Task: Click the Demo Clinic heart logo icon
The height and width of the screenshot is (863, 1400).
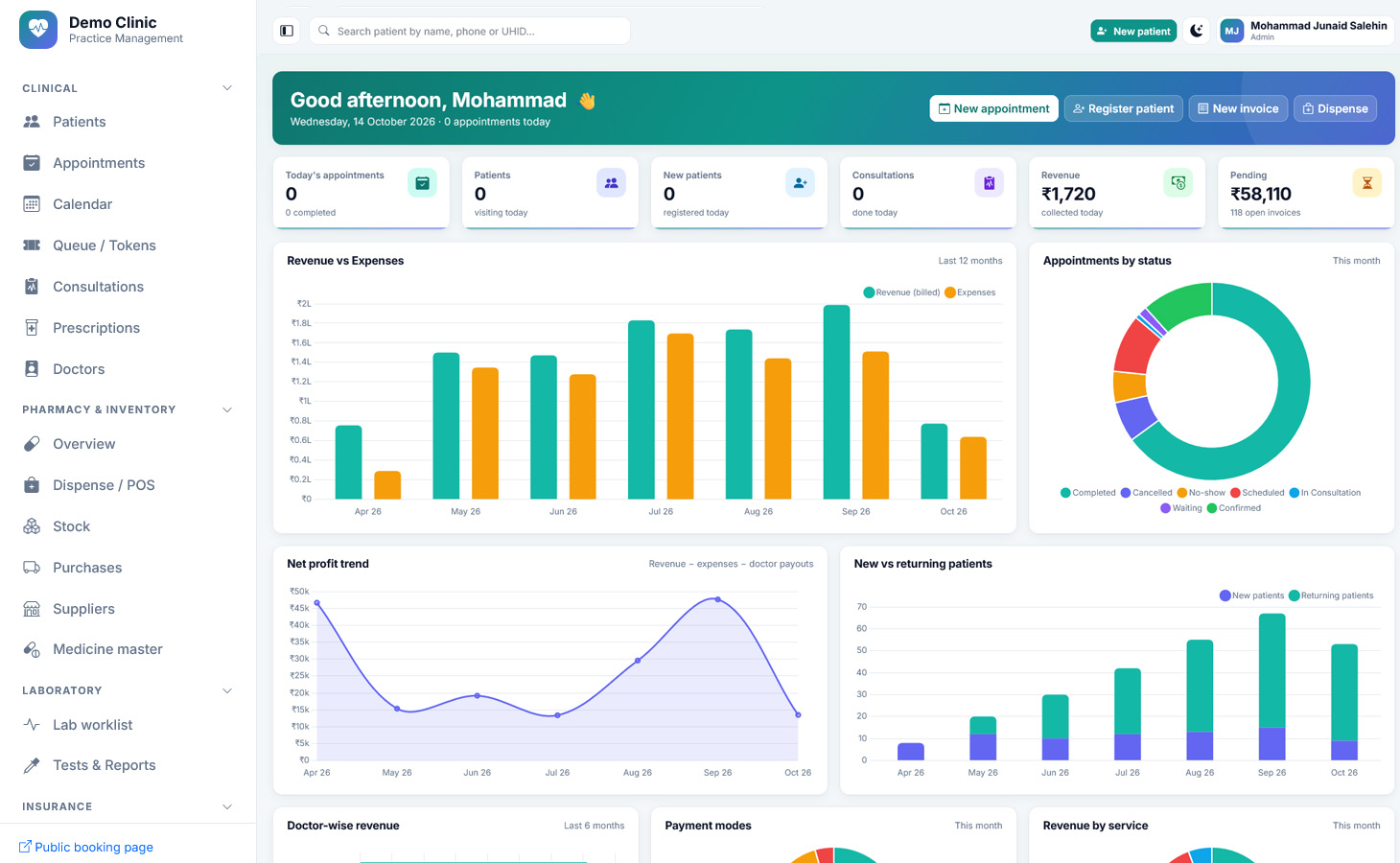Action: click(x=38, y=30)
